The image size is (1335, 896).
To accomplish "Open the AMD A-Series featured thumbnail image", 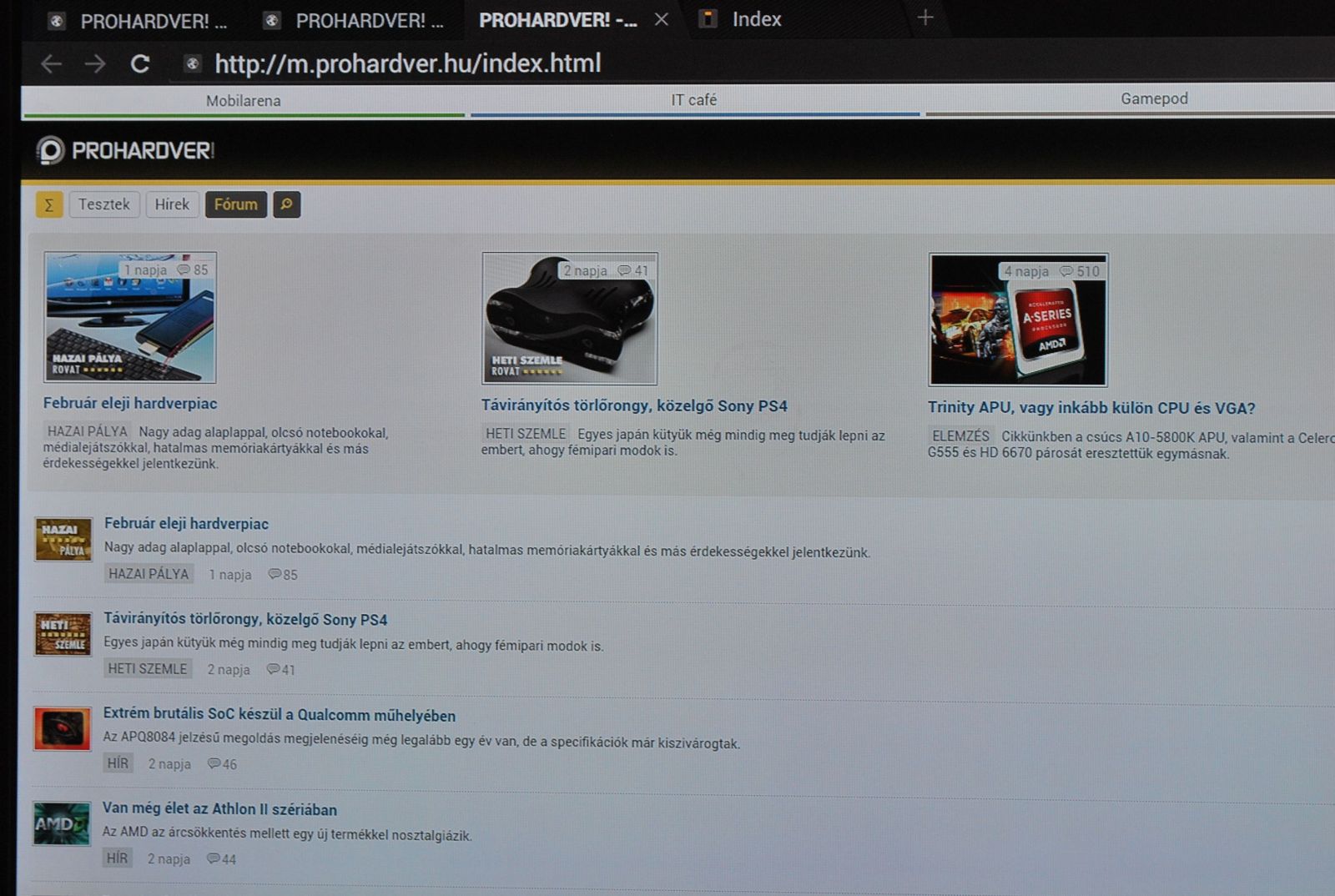I will pyautogui.click(x=1018, y=320).
